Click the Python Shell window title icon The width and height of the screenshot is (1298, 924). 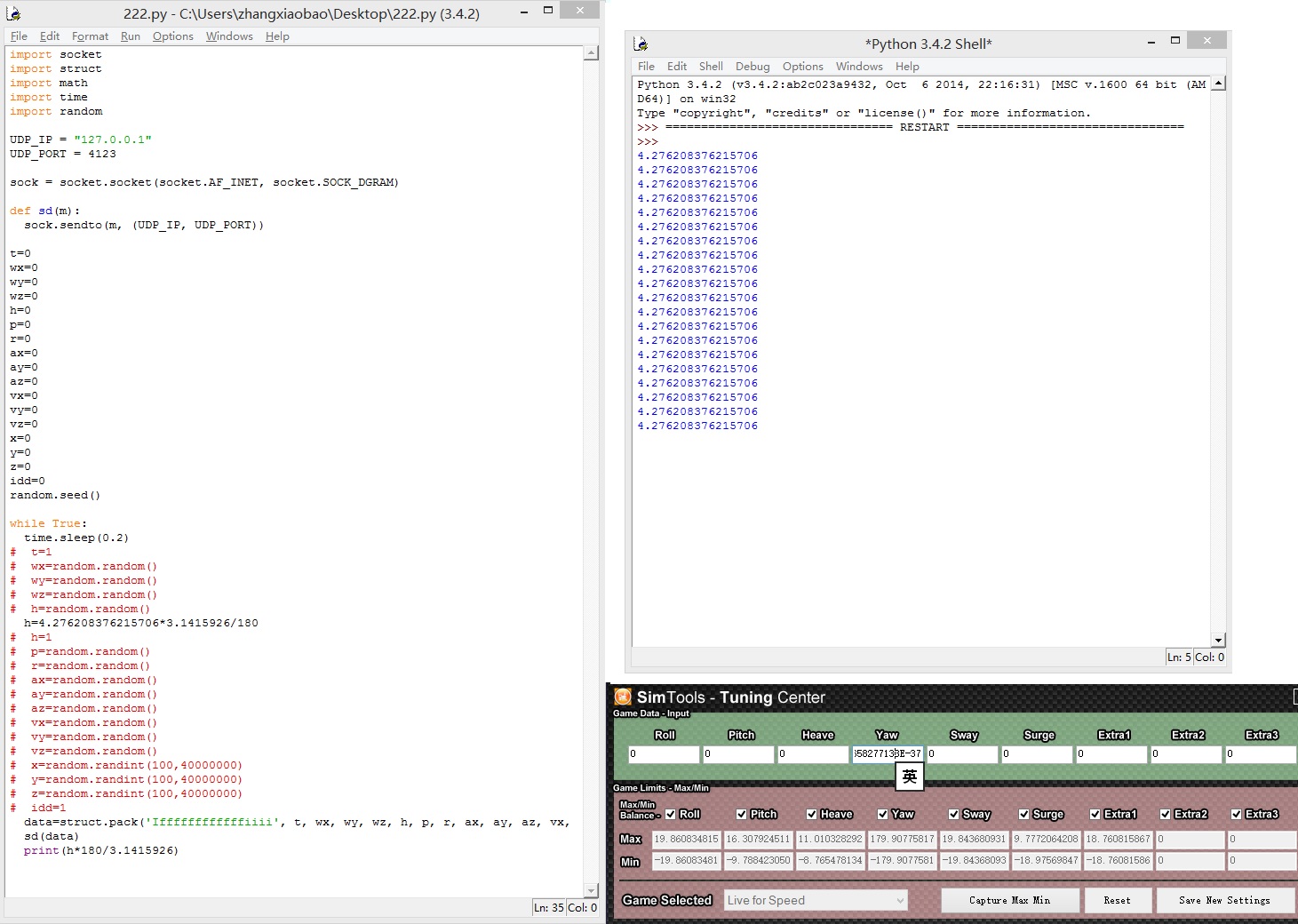641,44
